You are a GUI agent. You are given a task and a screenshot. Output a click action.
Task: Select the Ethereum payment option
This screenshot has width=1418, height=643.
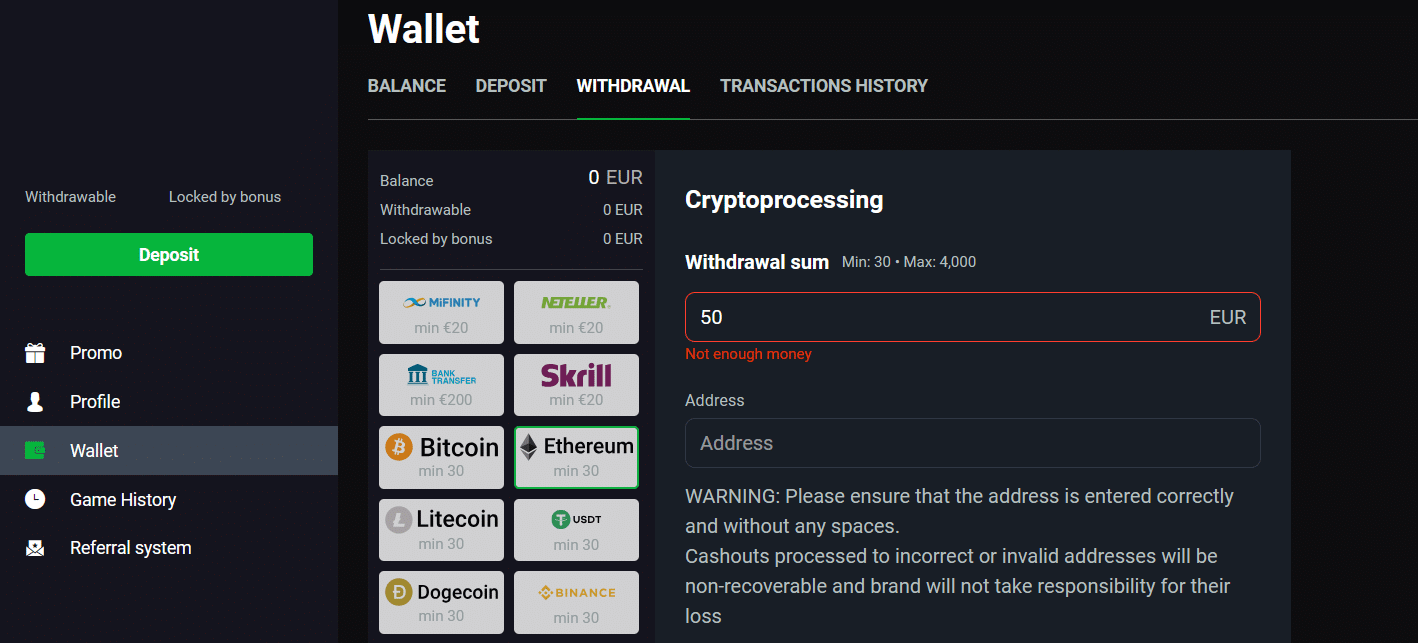576,457
